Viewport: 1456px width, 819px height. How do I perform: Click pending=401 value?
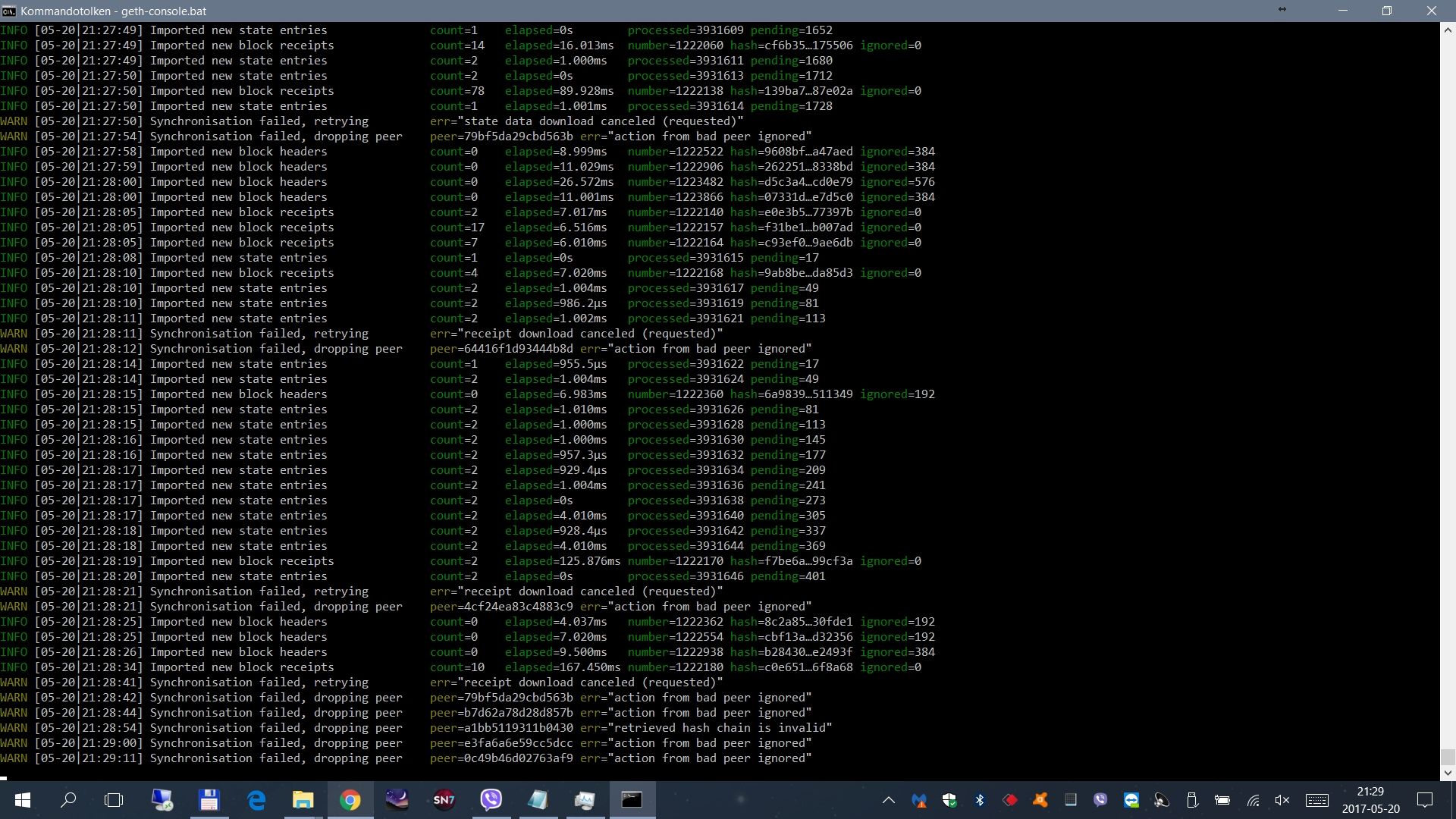click(788, 576)
